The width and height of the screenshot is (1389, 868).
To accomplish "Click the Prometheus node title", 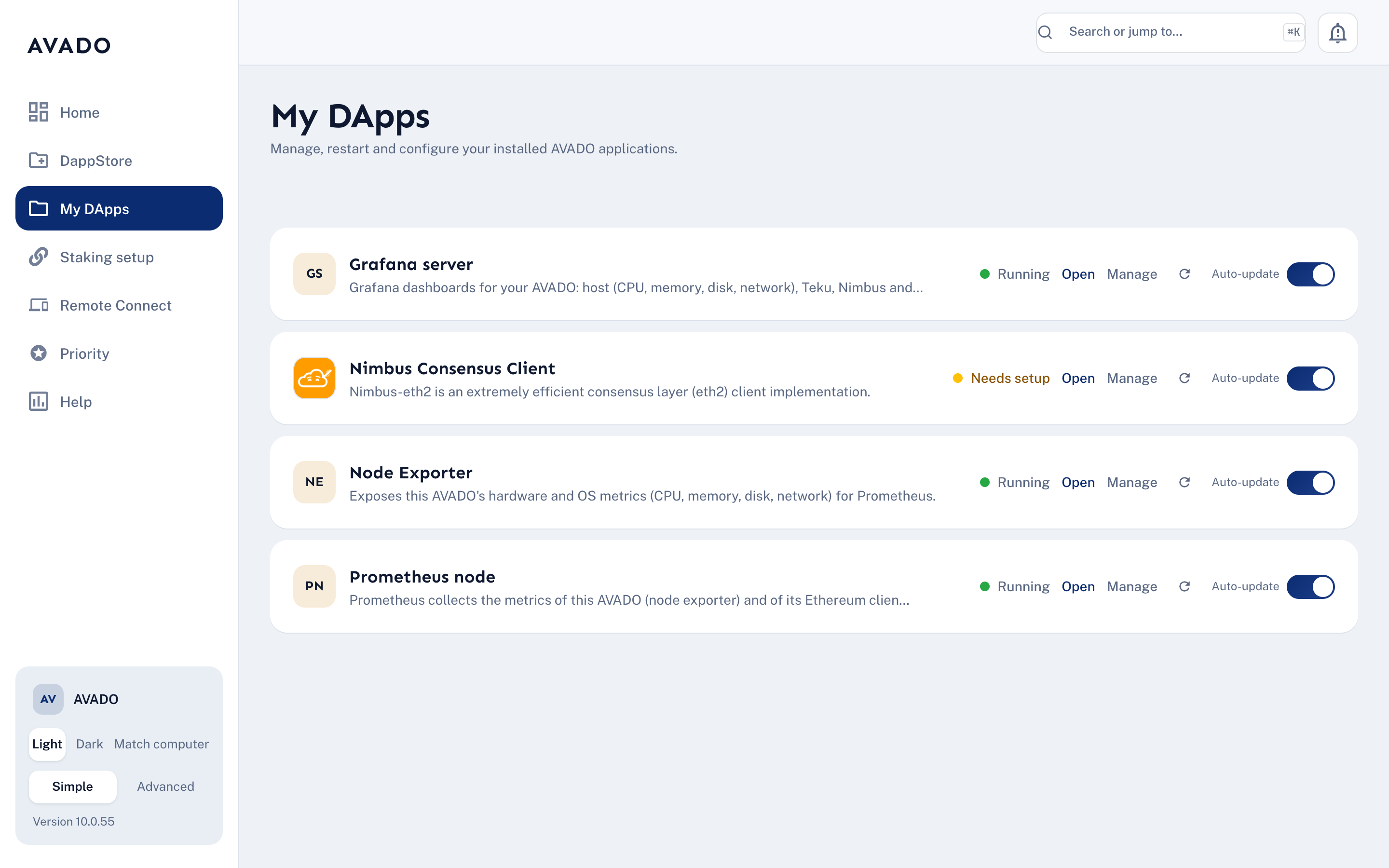I will pyautogui.click(x=422, y=577).
